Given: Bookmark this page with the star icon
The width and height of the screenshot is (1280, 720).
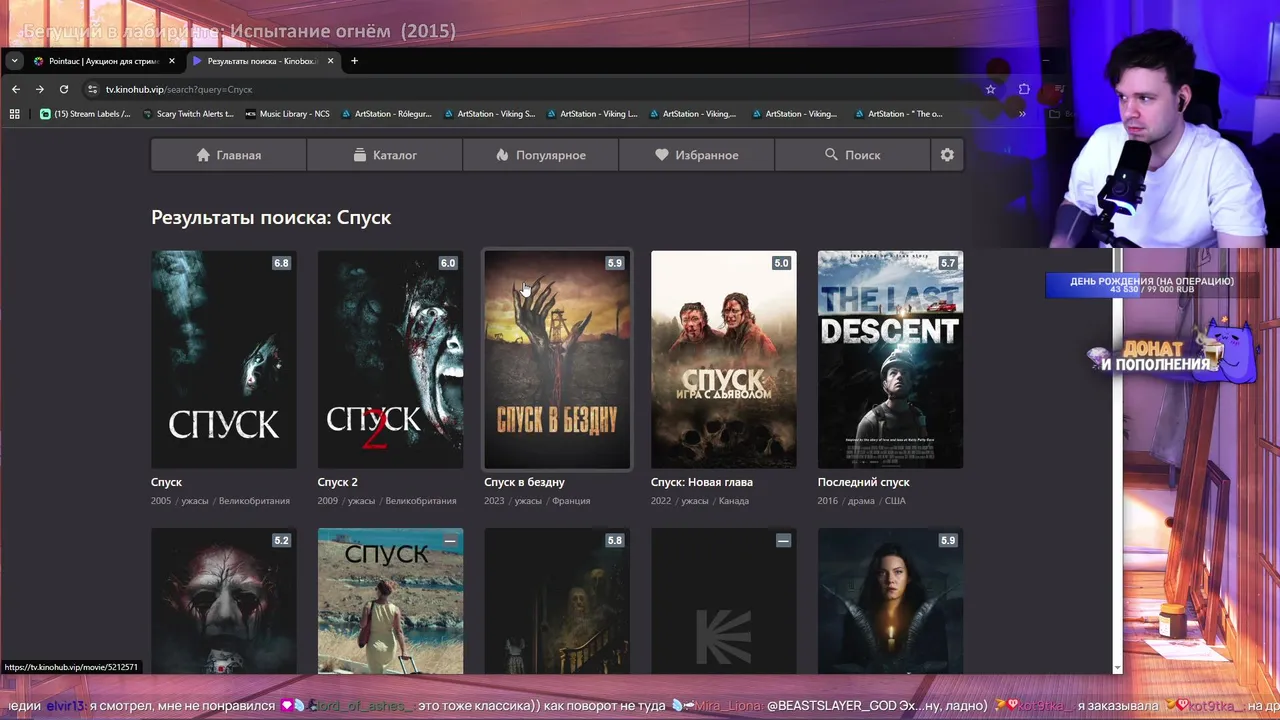Looking at the screenshot, I should pyautogui.click(x=990, y=89).
